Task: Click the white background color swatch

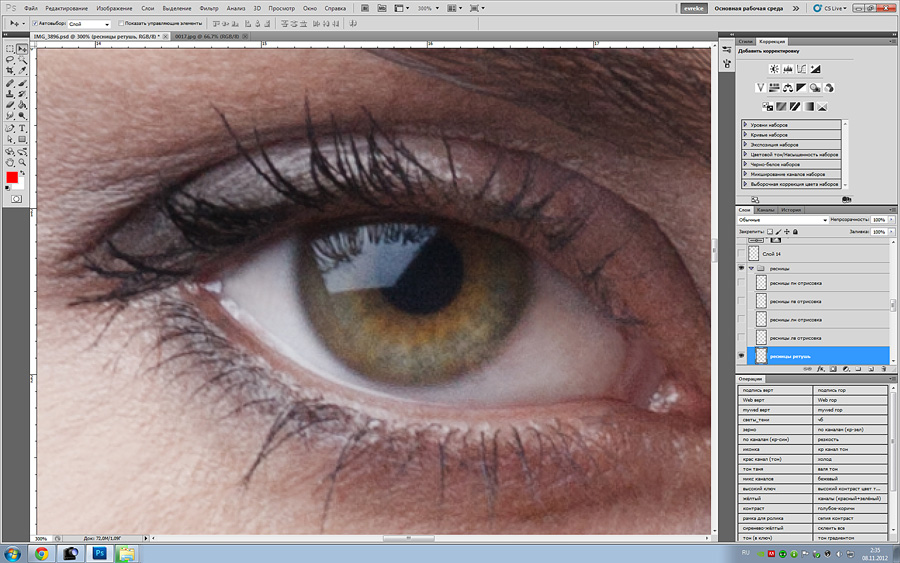Action: click(x=20, y=185)
